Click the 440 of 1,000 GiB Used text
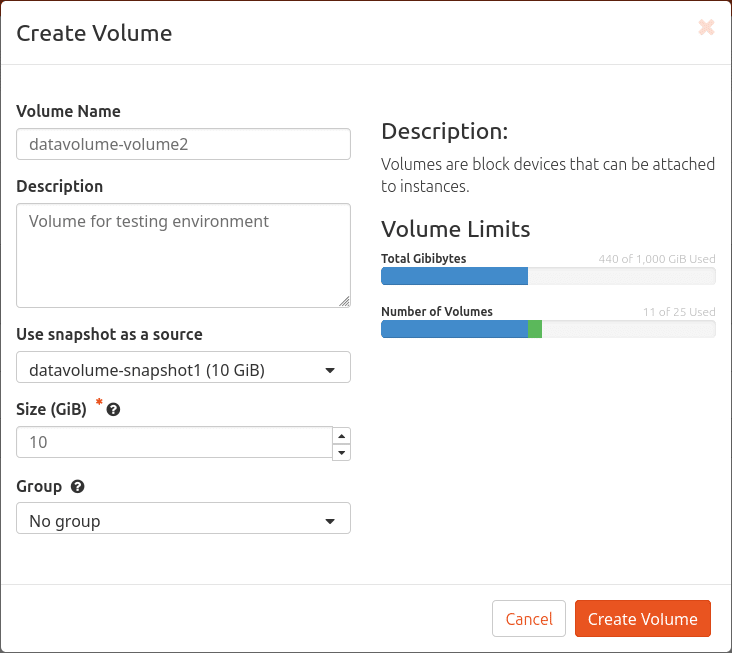Viewport: 732px width, 653px height. pos(656,258)
